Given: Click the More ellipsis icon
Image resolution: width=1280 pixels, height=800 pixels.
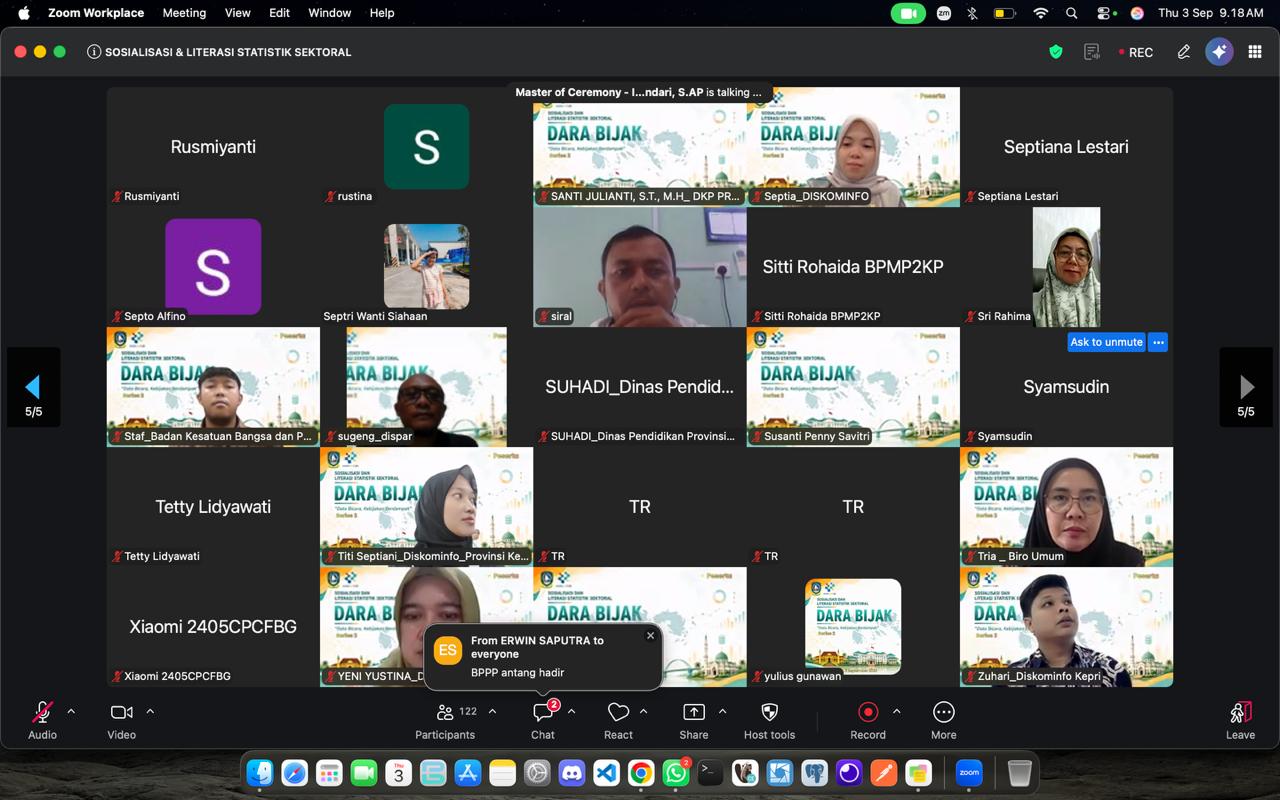Looking at the screenshot, I should click(944, 712).
